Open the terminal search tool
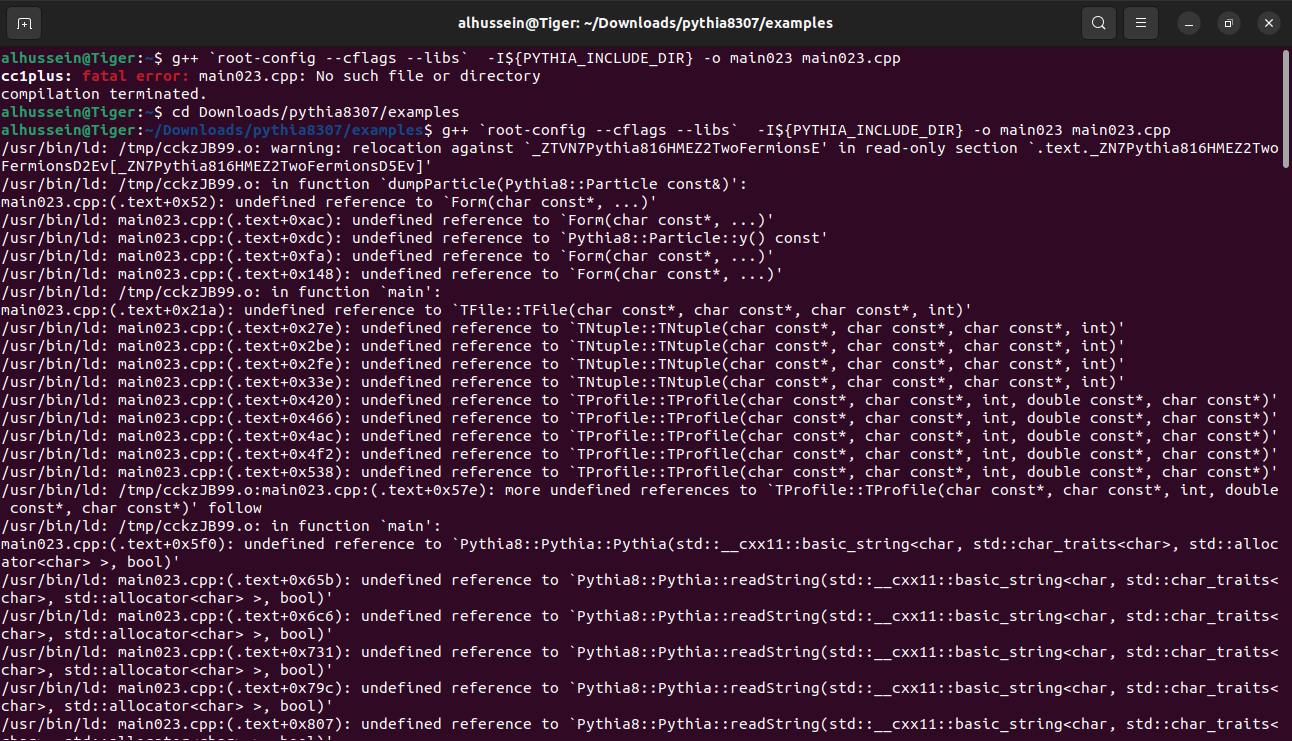 click(x=1098, y=23)
